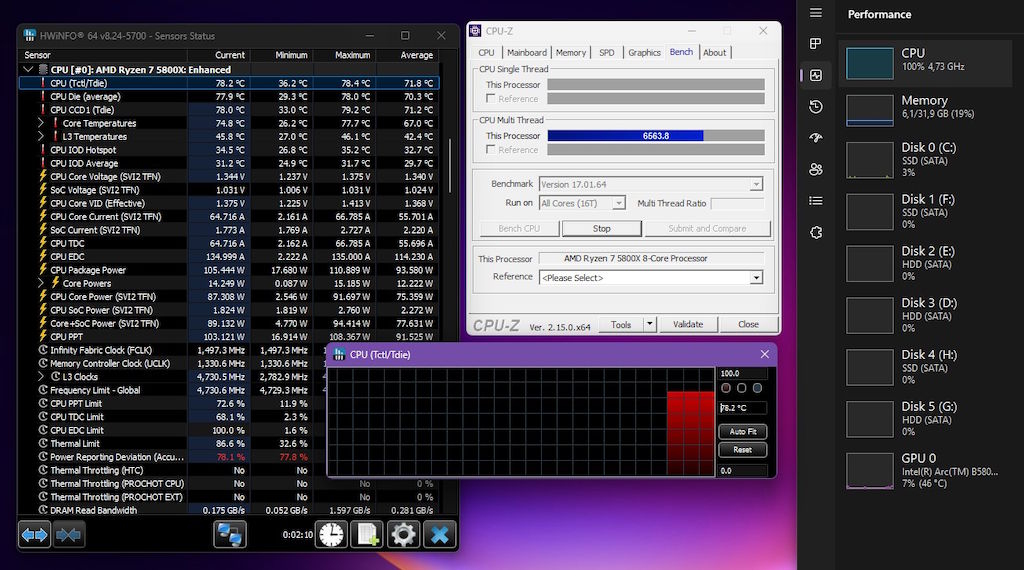The width and height of the screenshot is (1024, 570).
Task: Click the Close button in CPU-Z
Action: [748, 324]
